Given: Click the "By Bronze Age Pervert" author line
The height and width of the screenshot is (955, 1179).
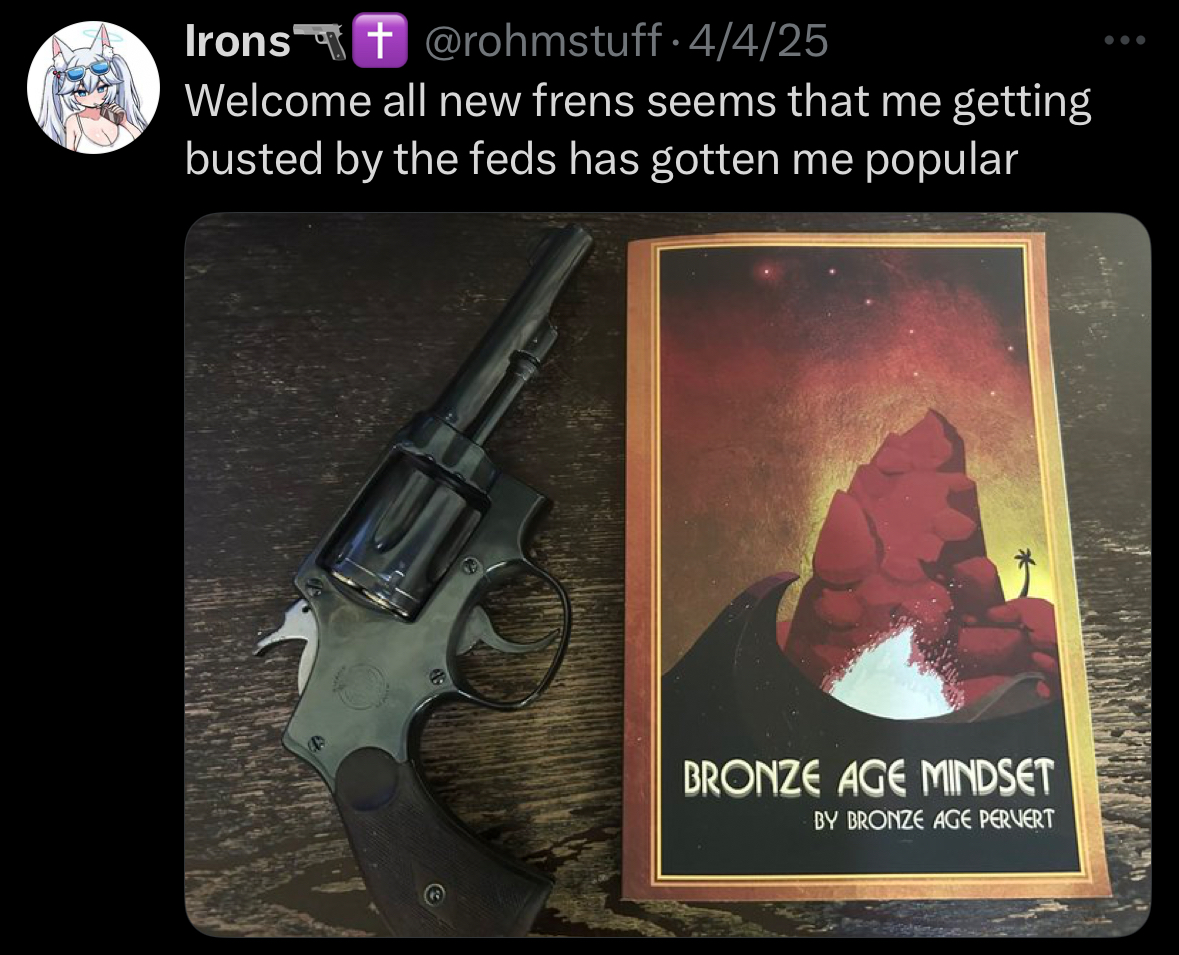Looking at the screenshot, I should pos(934,819).
